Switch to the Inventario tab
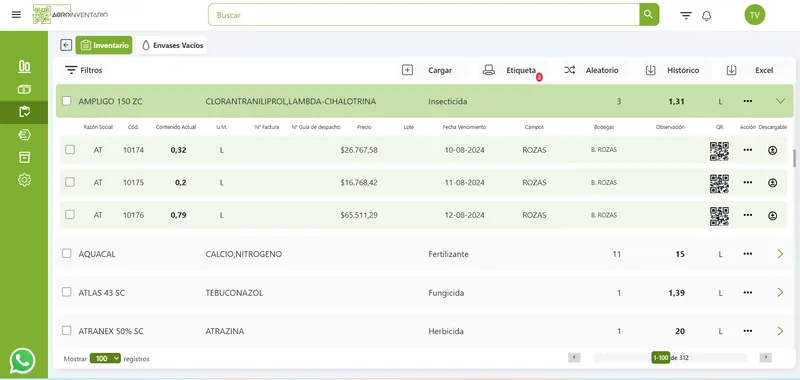The width and height of the screenshot is (800, 380). (x=104, y=45)
